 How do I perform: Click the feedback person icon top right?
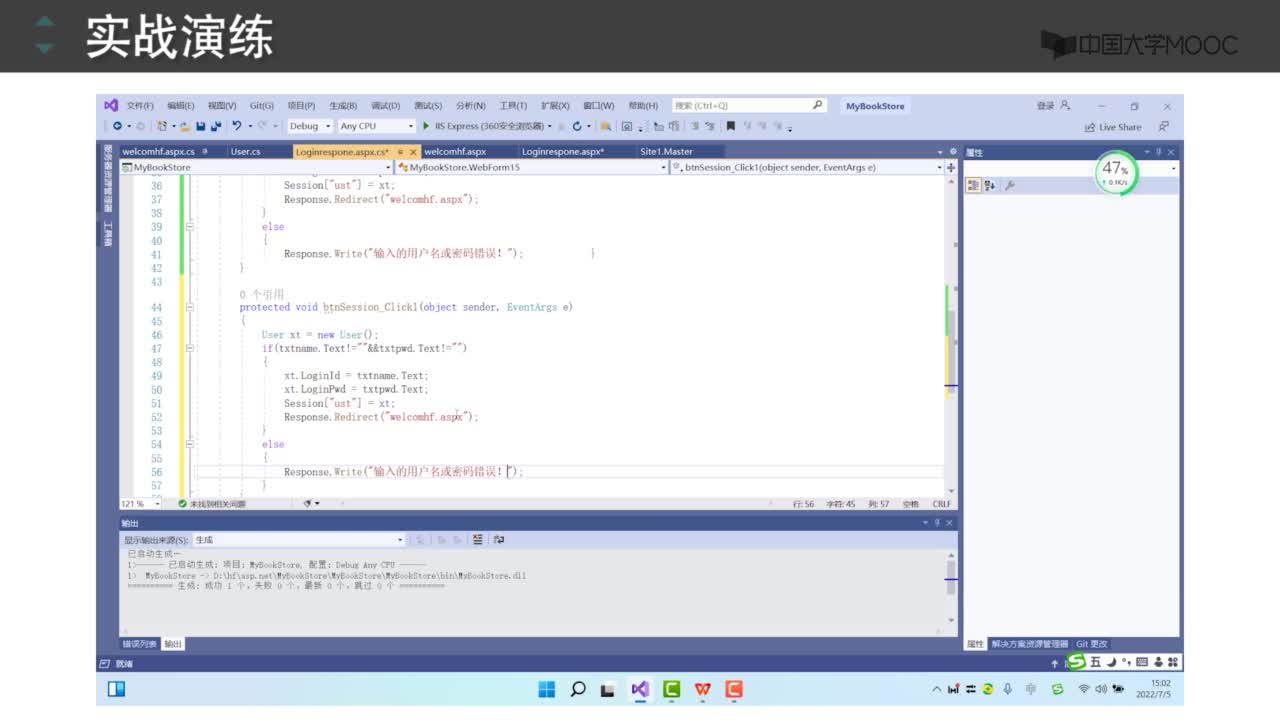(x=1164, y=127)
